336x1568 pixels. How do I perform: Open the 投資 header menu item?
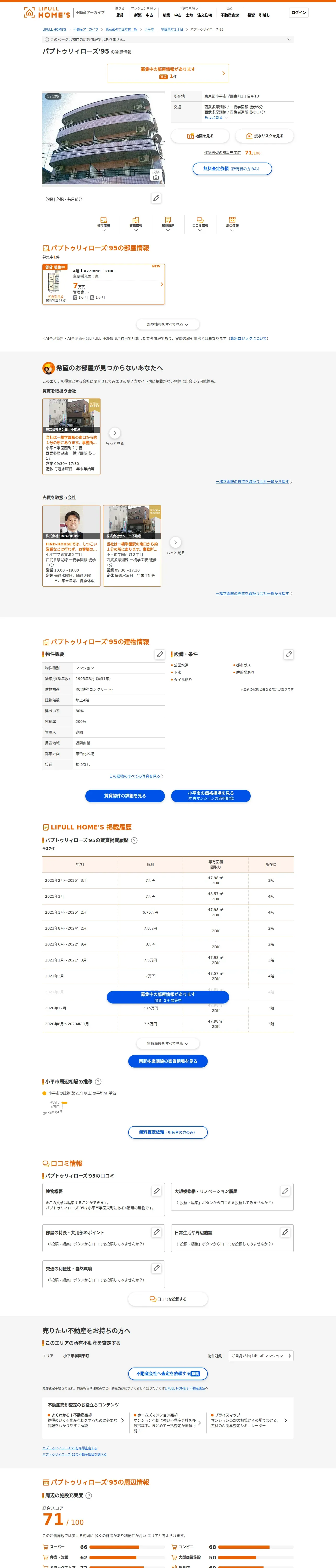click(x=251, y=15)
